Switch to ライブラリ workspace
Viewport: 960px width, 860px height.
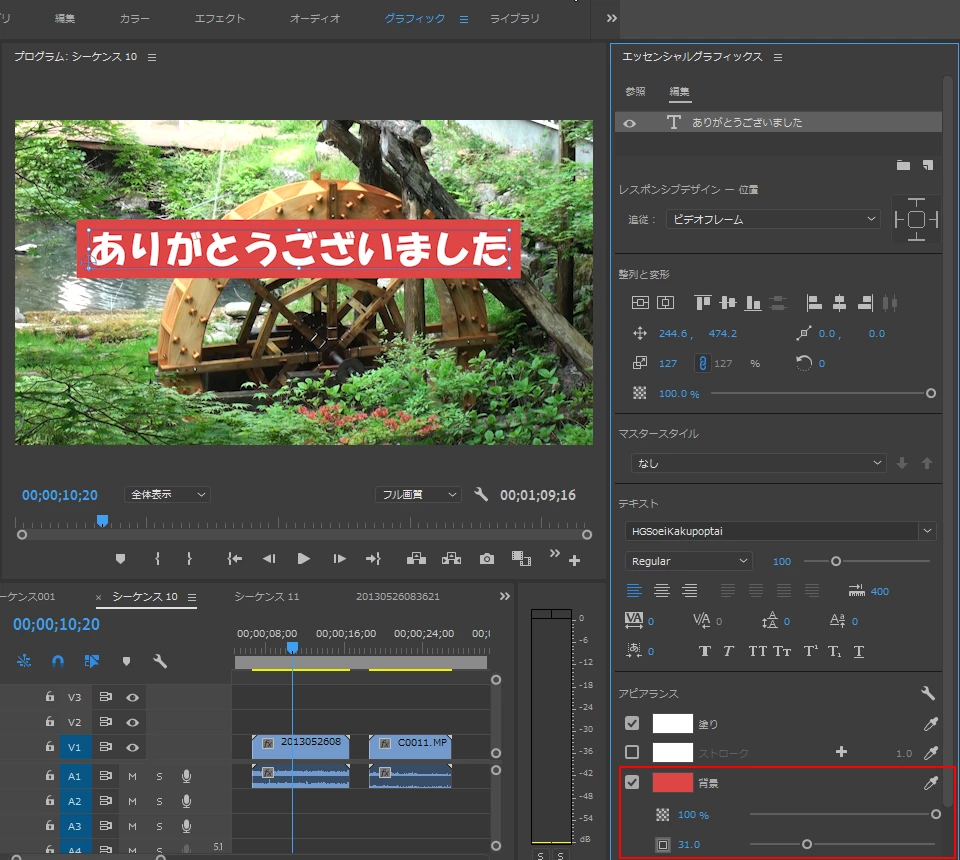pos(514,18)
